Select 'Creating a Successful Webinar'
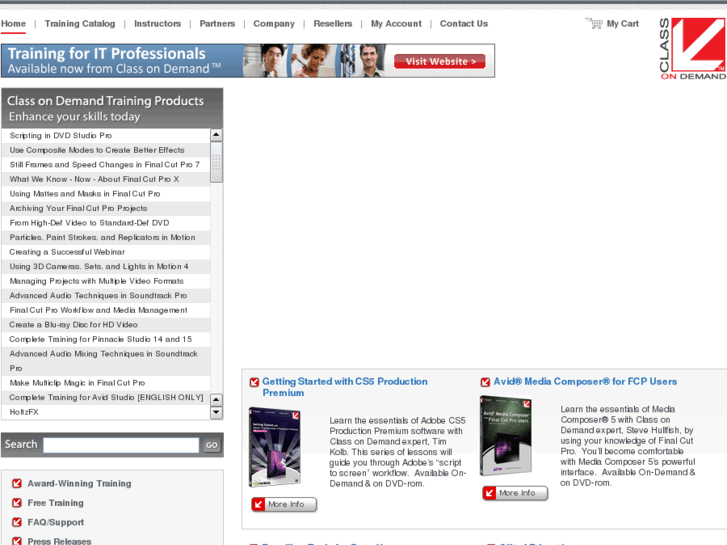The width and height of the screenshot is (727, 545). (x=106, y=252)
